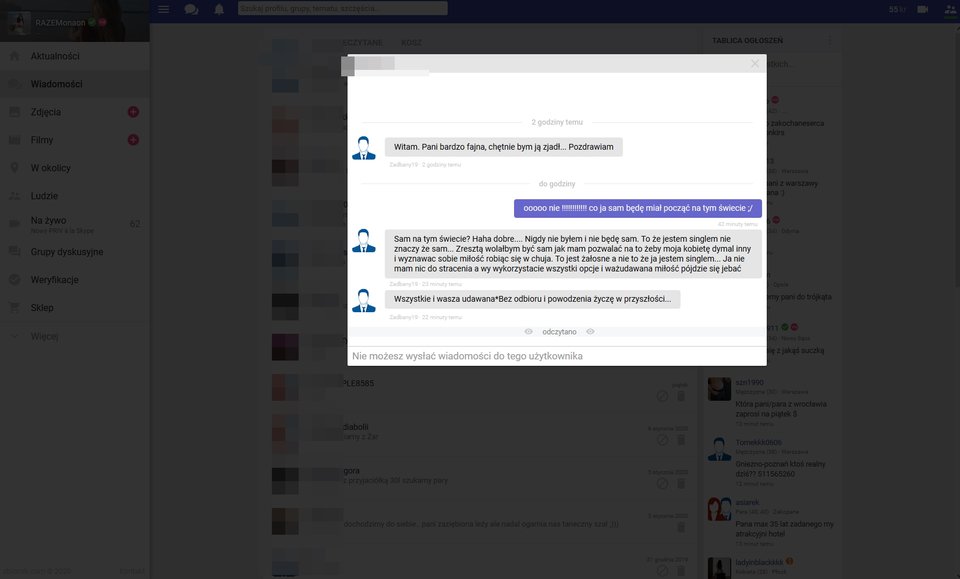Click red plus icon next to Zdjęcia
This screenshot has width=960, height=579.
(x=133, y=112)
